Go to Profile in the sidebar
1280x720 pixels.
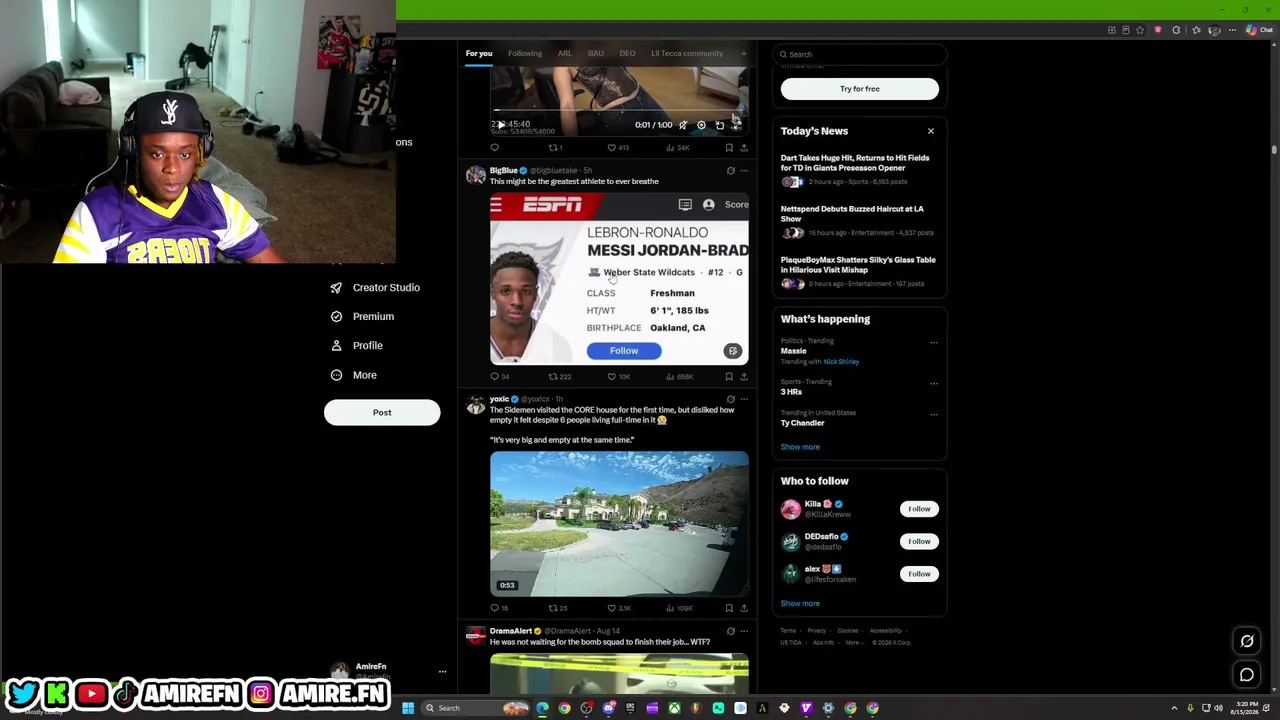[357, 346]
